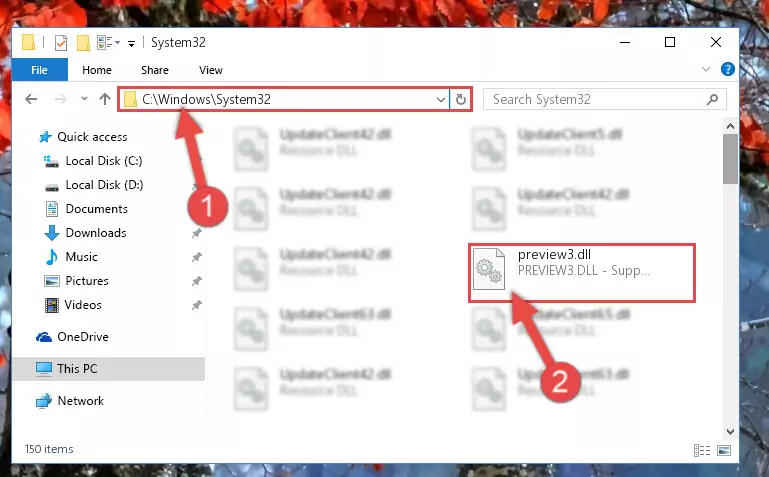The width and height of the screenshot is (769, 477).
Task: Switch to details view layout
Action: pos(702,450)
